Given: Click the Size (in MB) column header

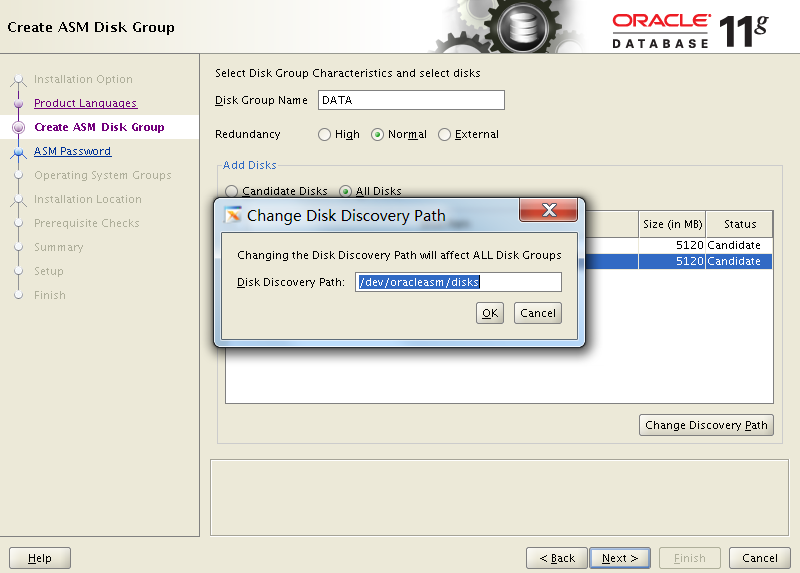Looking at the screenshot, I should 672,224.
